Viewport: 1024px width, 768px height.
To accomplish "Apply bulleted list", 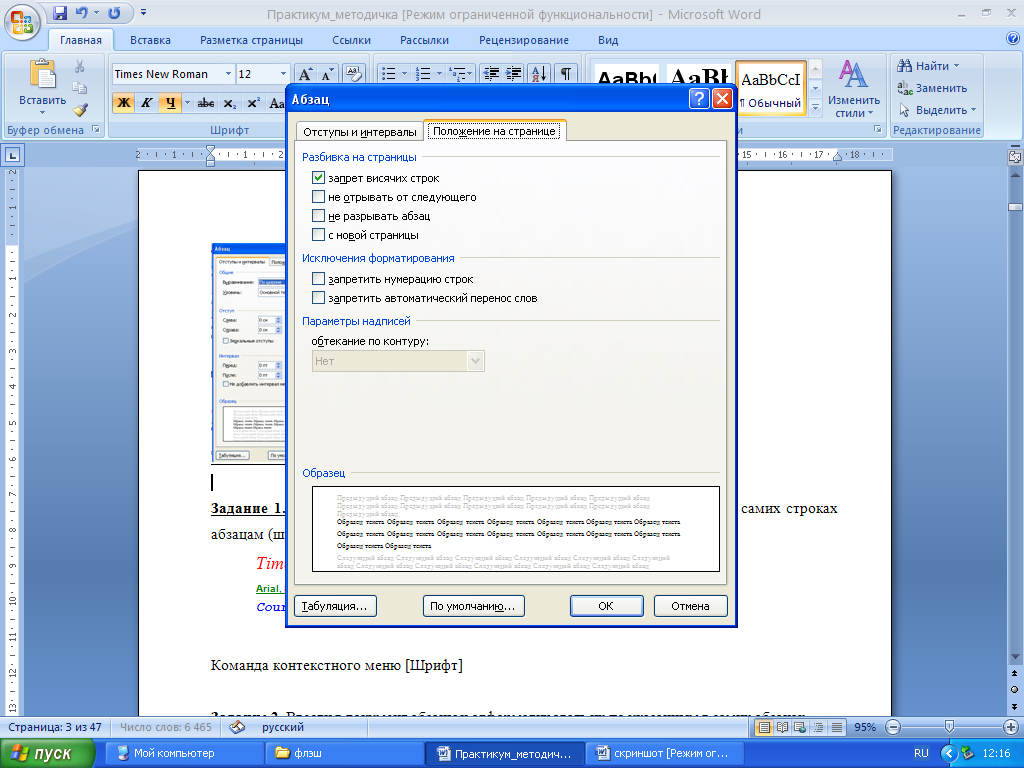I will click(389, 74).
